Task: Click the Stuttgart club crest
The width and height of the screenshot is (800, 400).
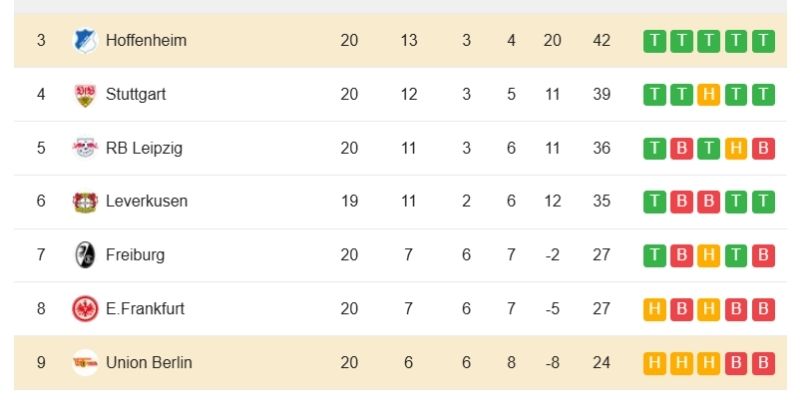Action: point(85,95)
